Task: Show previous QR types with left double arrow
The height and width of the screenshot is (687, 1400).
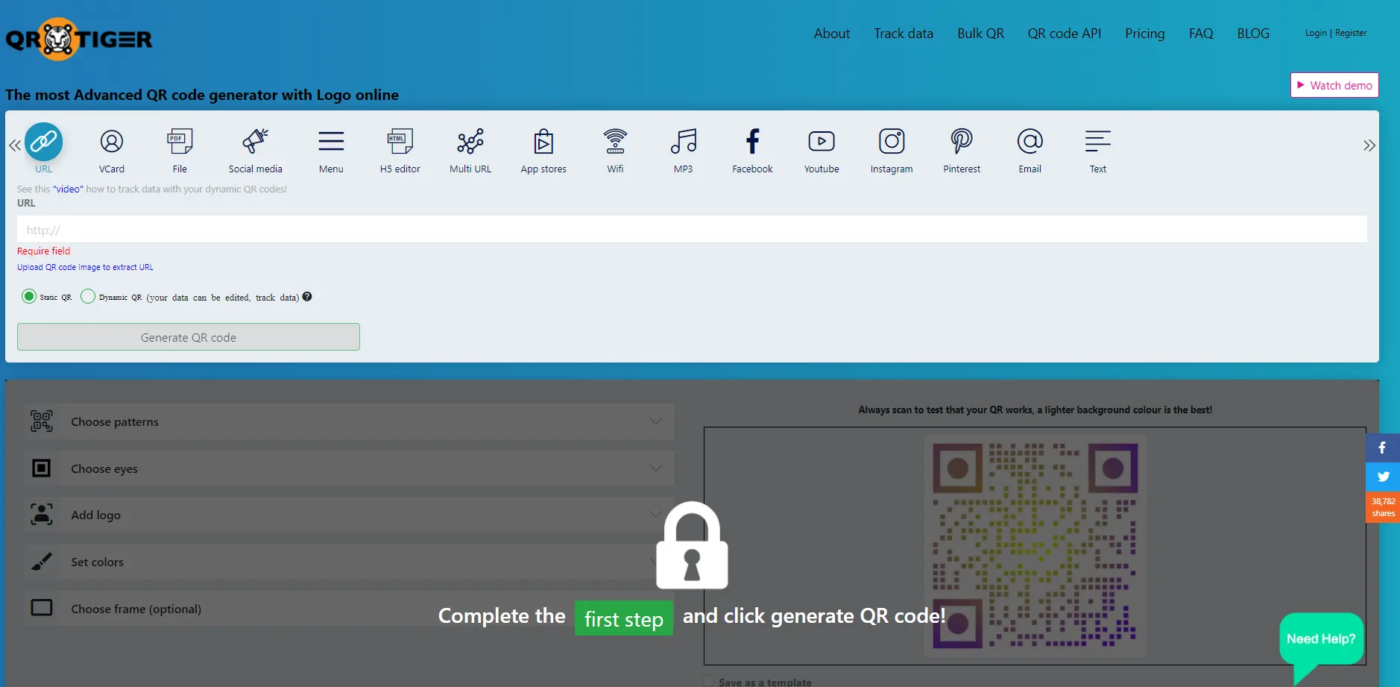Action: click(x=15, y=146)
